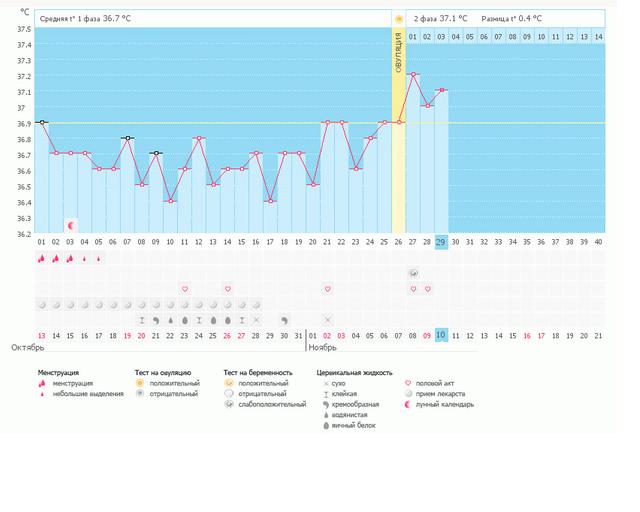The image size is (640, 512).
Task: Click the 37.2 temperature peak point on day 27
Action: [413, 74]
